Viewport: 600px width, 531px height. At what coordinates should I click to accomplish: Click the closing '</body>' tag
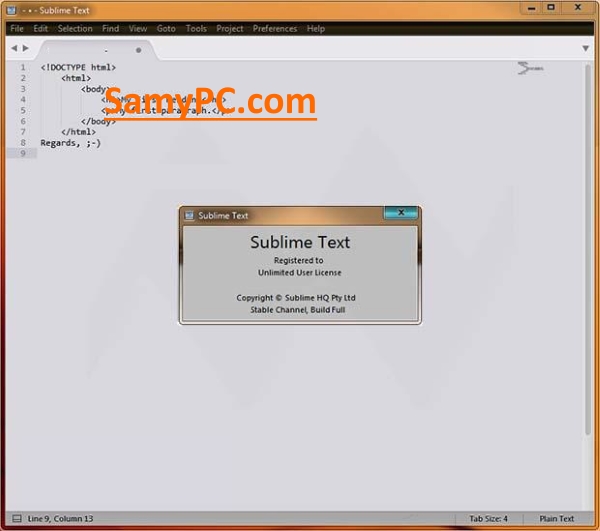(98, 121)
